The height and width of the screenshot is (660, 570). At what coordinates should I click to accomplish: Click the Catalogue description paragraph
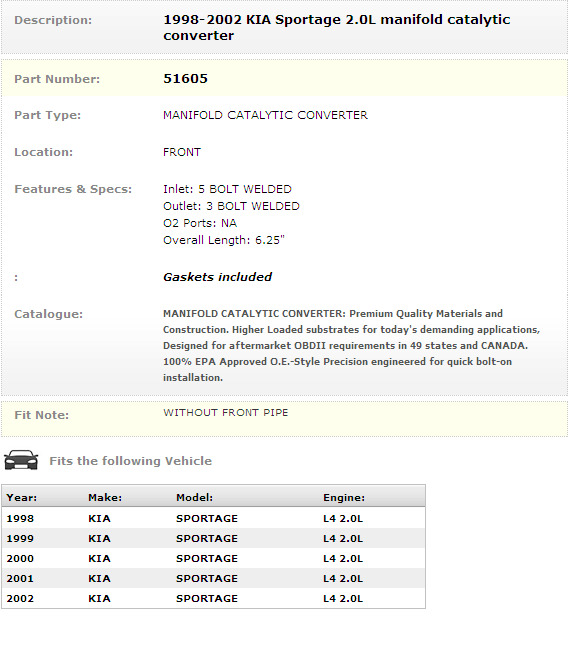(352, 346)
